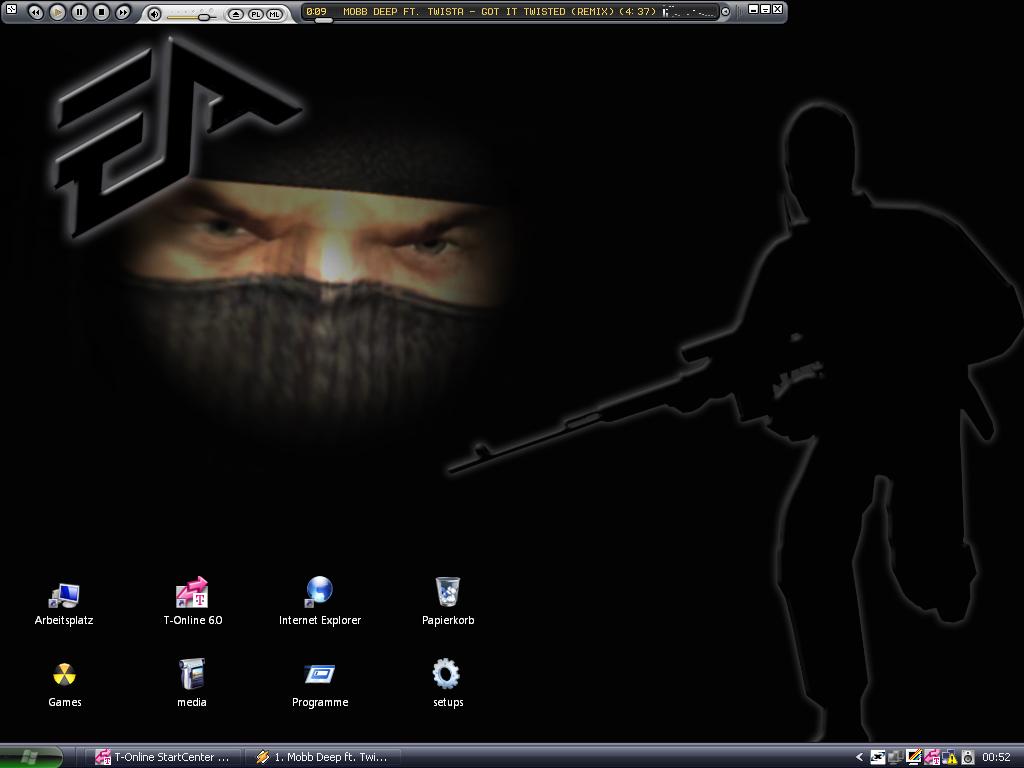
Task: Pause the Winamp playback
Action: [79, 12]
